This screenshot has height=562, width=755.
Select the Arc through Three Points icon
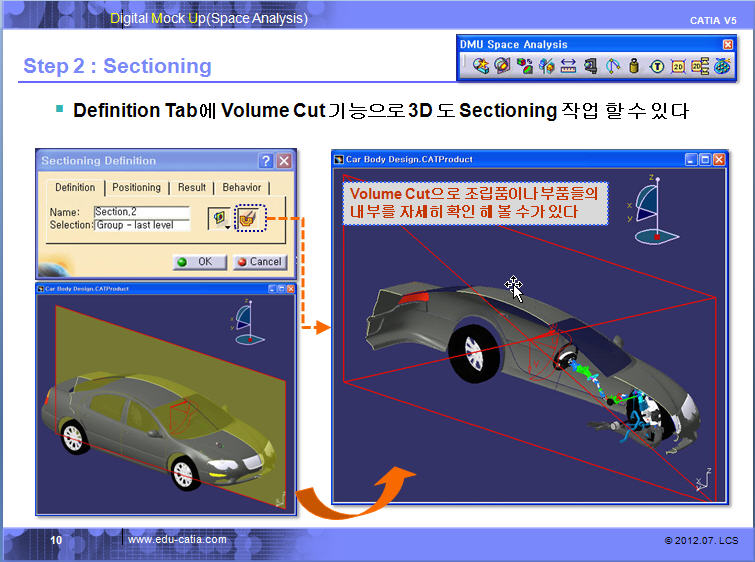612,67
